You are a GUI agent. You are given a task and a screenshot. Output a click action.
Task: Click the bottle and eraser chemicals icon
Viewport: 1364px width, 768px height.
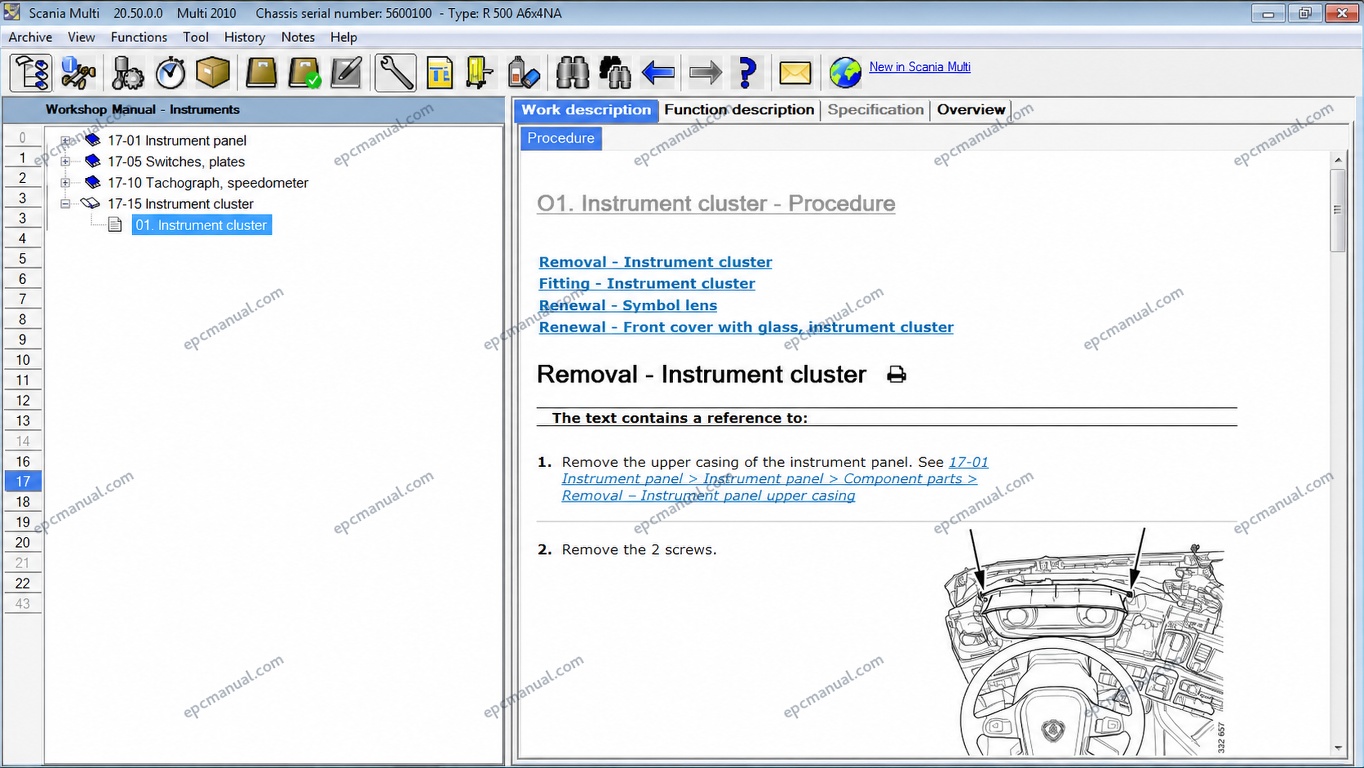[x=523, y=73]
